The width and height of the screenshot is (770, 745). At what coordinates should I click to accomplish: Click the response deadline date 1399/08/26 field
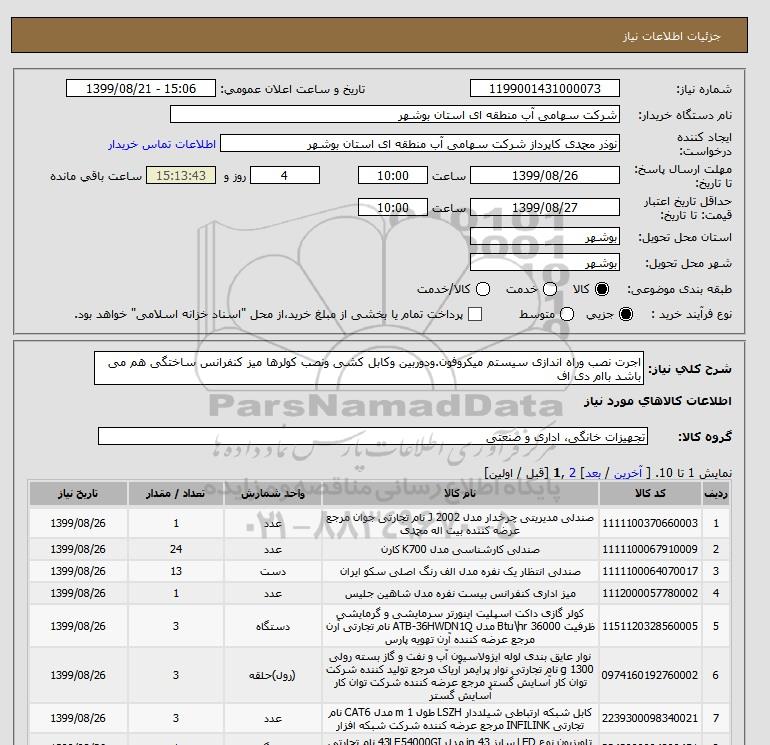tap(545, 175)
